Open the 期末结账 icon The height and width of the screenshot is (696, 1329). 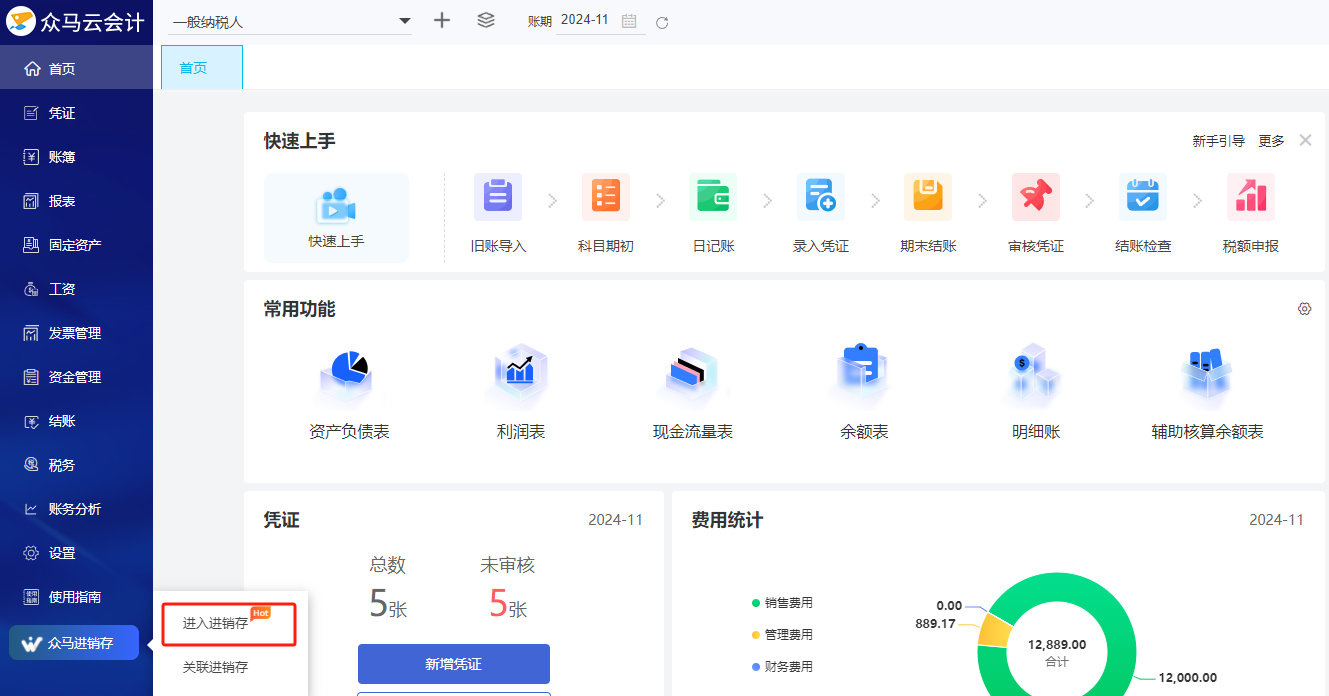click(928, 197)
